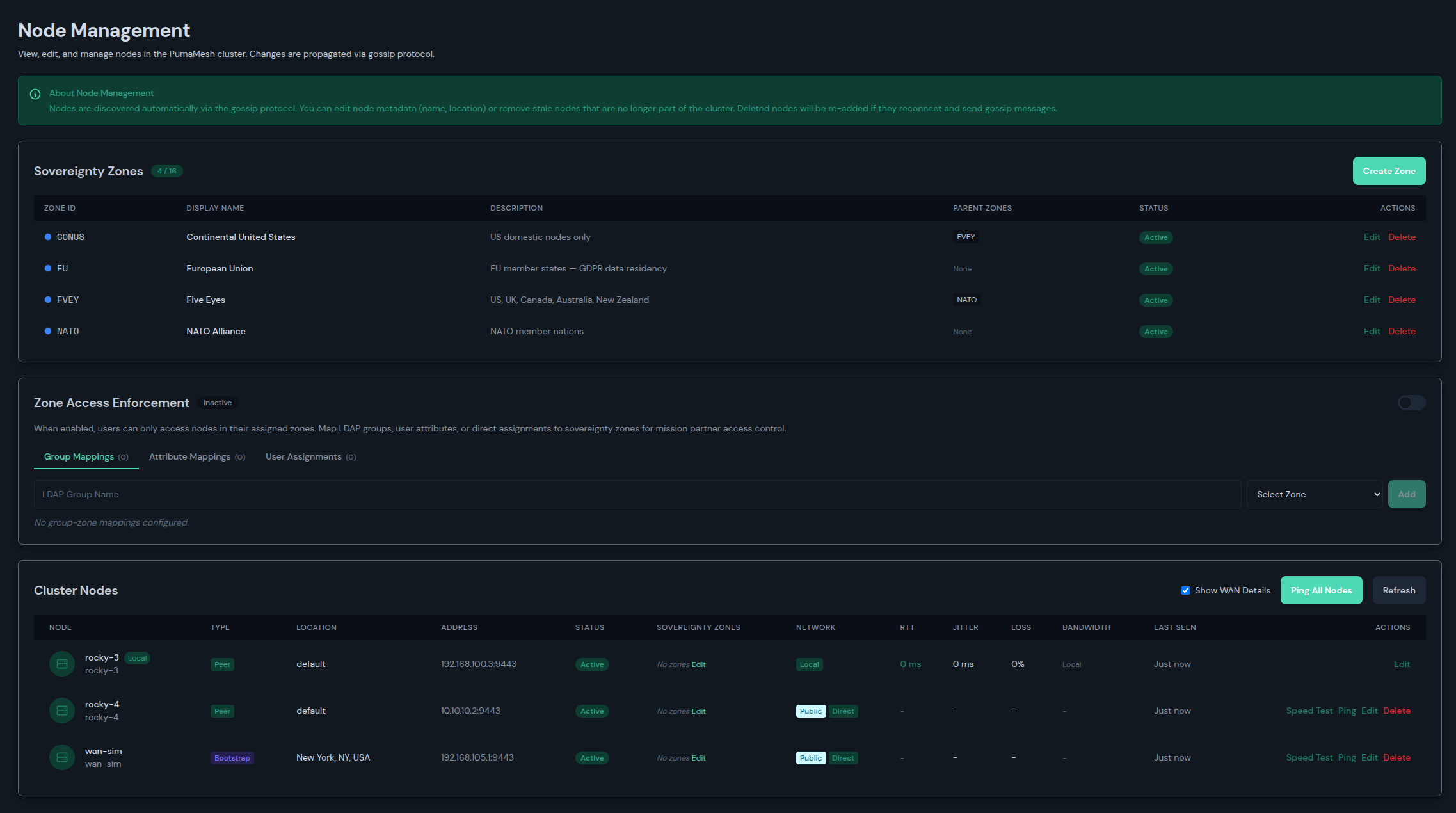Viewport: 1456px width, 813px height.
Task: Select the rocky-4 node server icon
Action: coord(61,711)
